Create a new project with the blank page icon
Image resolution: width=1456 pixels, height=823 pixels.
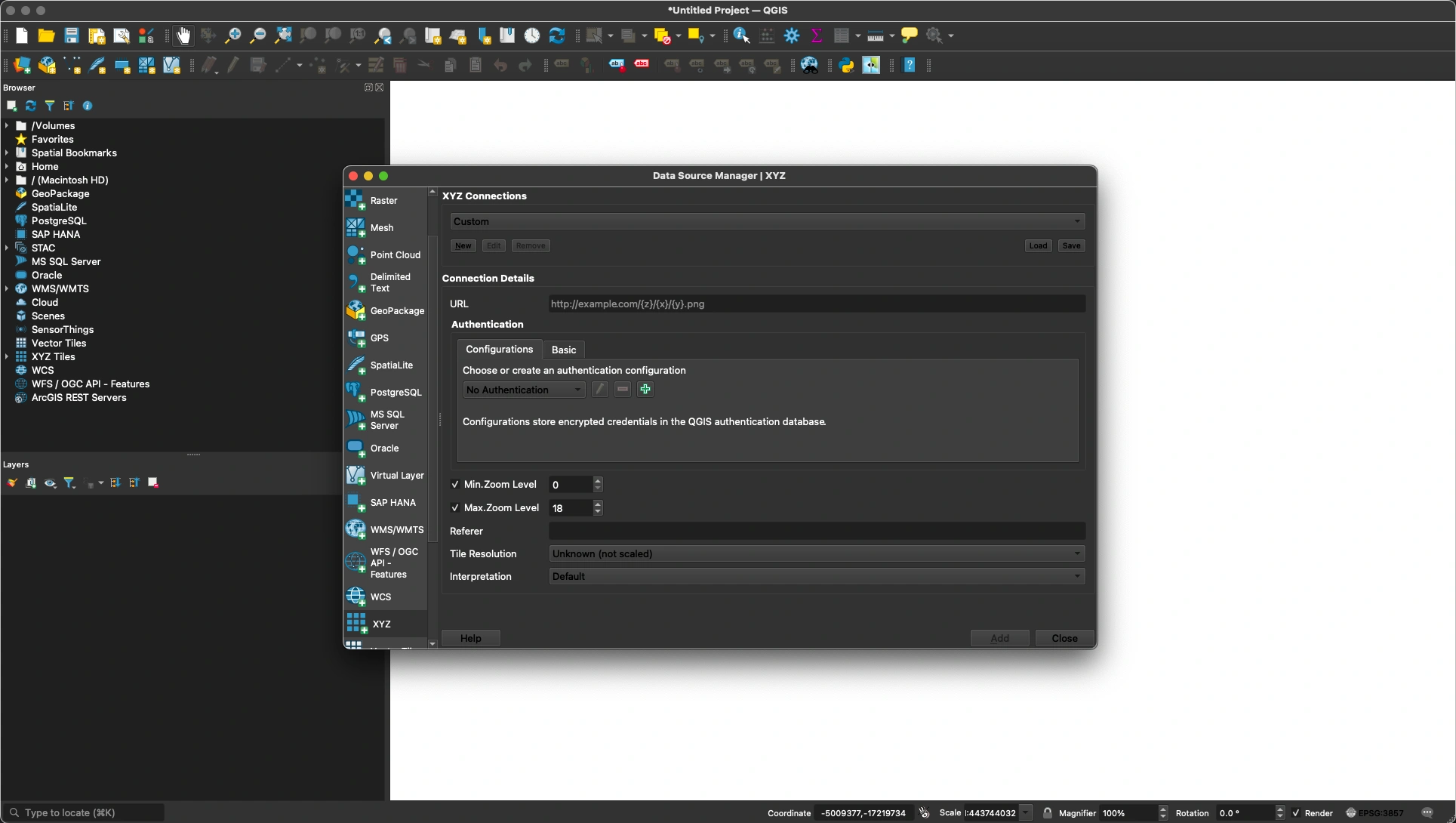tap(22, 35)
